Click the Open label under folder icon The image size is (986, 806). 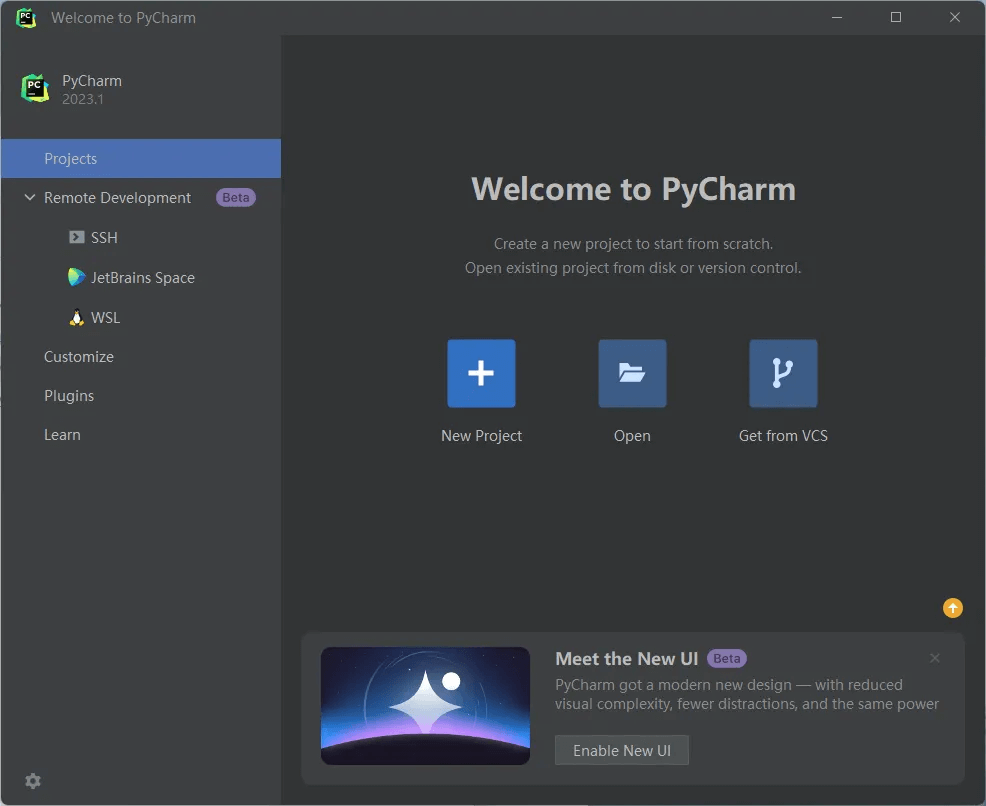pyautogui.click(x=632, y=436)
